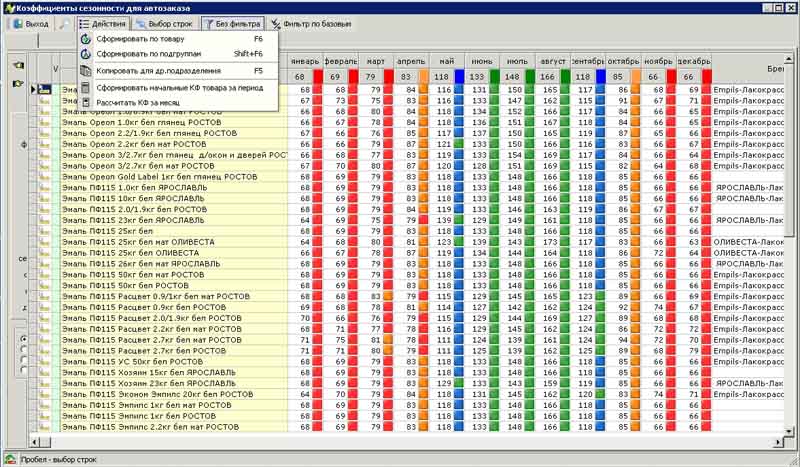Click the Выход exit toolbar button

31,24
